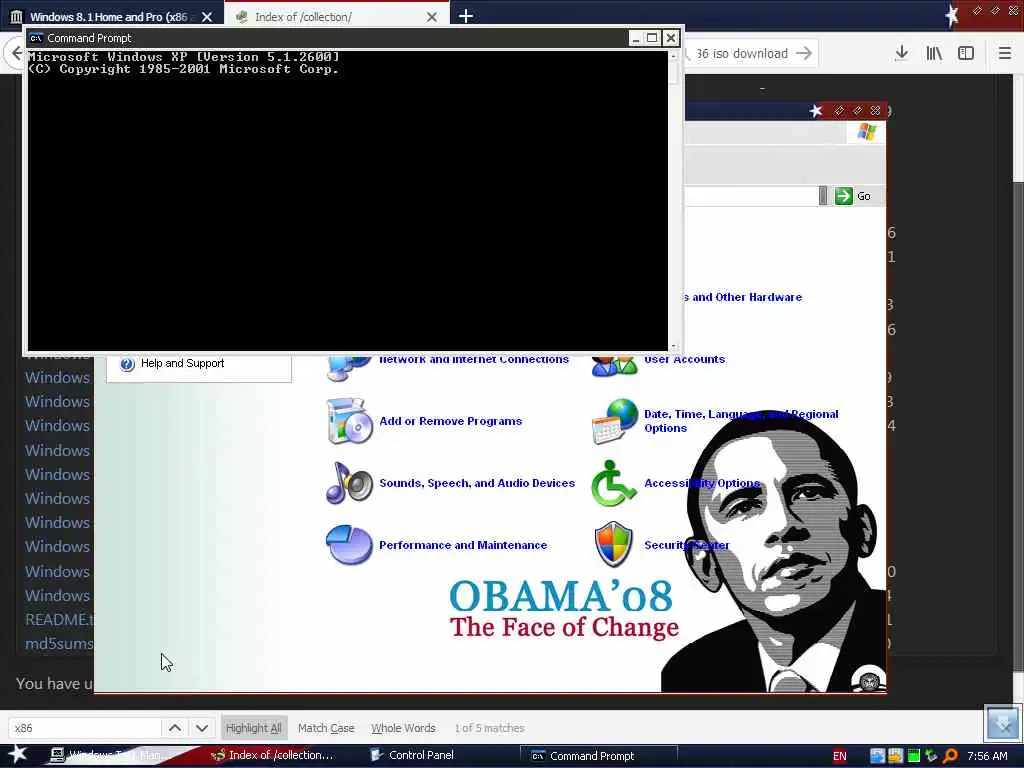Open Add or Remove Programs icon
This screenshot has width=1024, height=768.
(x=349, y=421)
